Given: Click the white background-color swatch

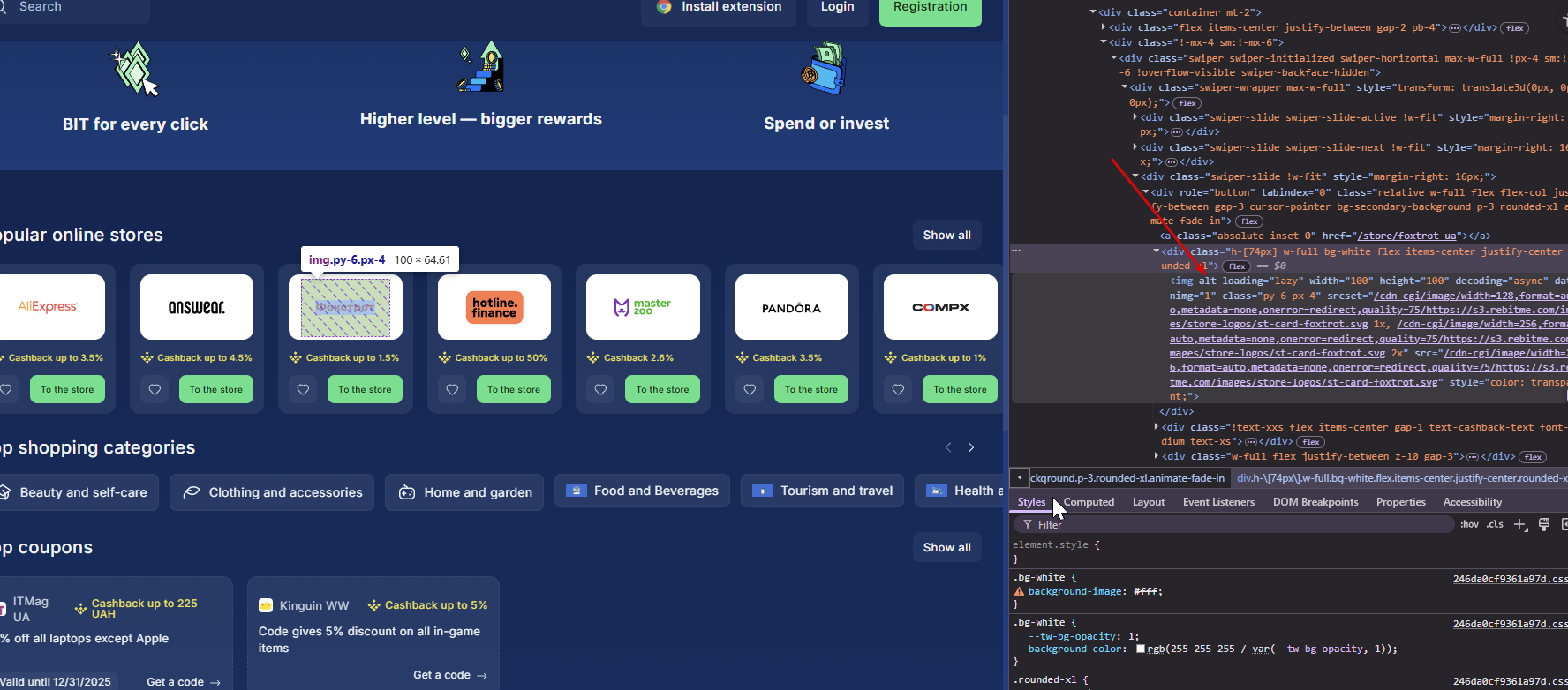Looking at the screenshot, I should pyautogui.click(x=1140, y=649).
